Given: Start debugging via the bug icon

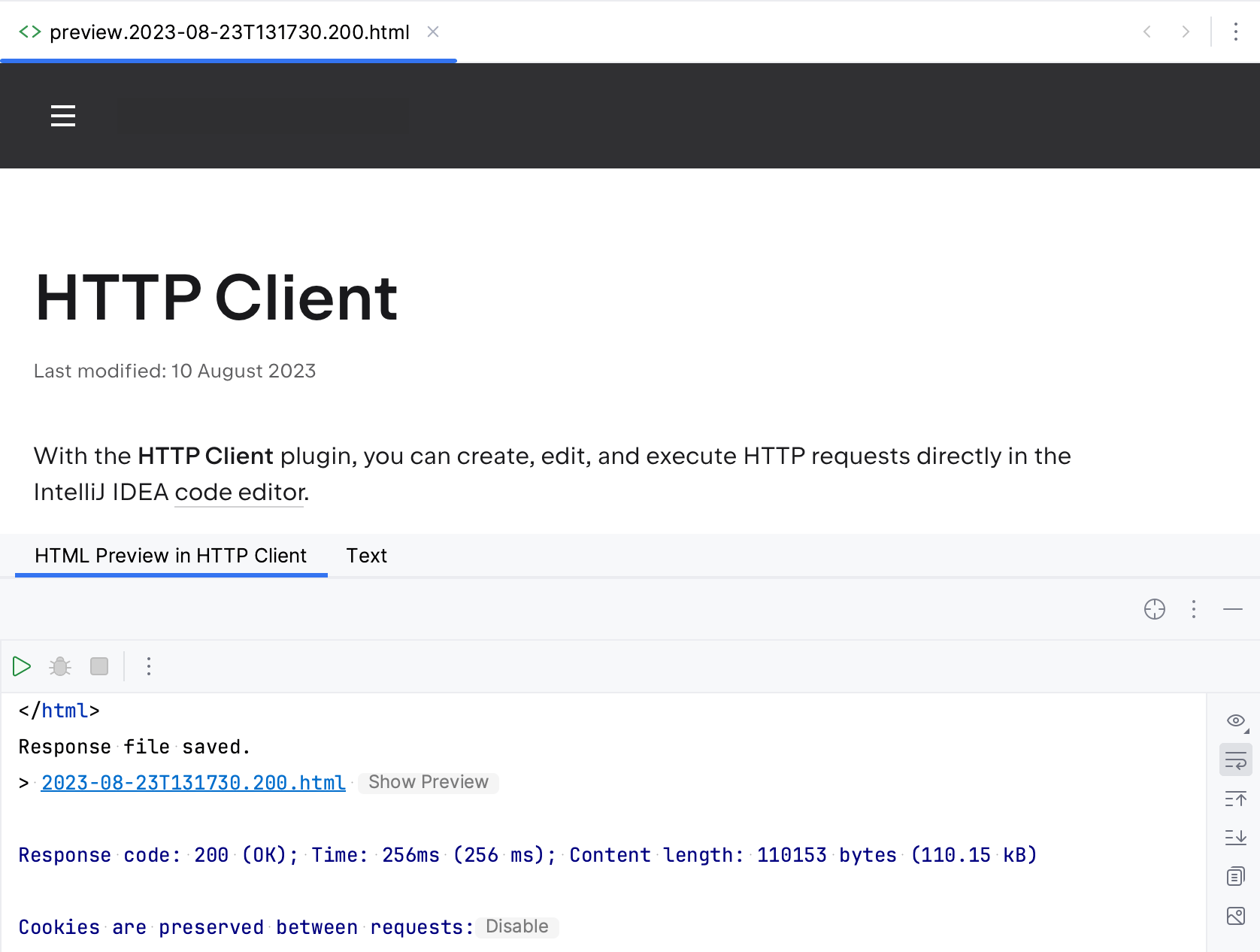Looking at the screenshot, I should [59, 666].
